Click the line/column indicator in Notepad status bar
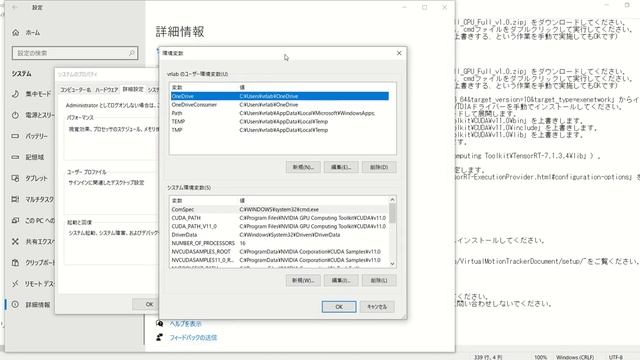The width and height of the screenshot is (640, 360). point(488,357)
